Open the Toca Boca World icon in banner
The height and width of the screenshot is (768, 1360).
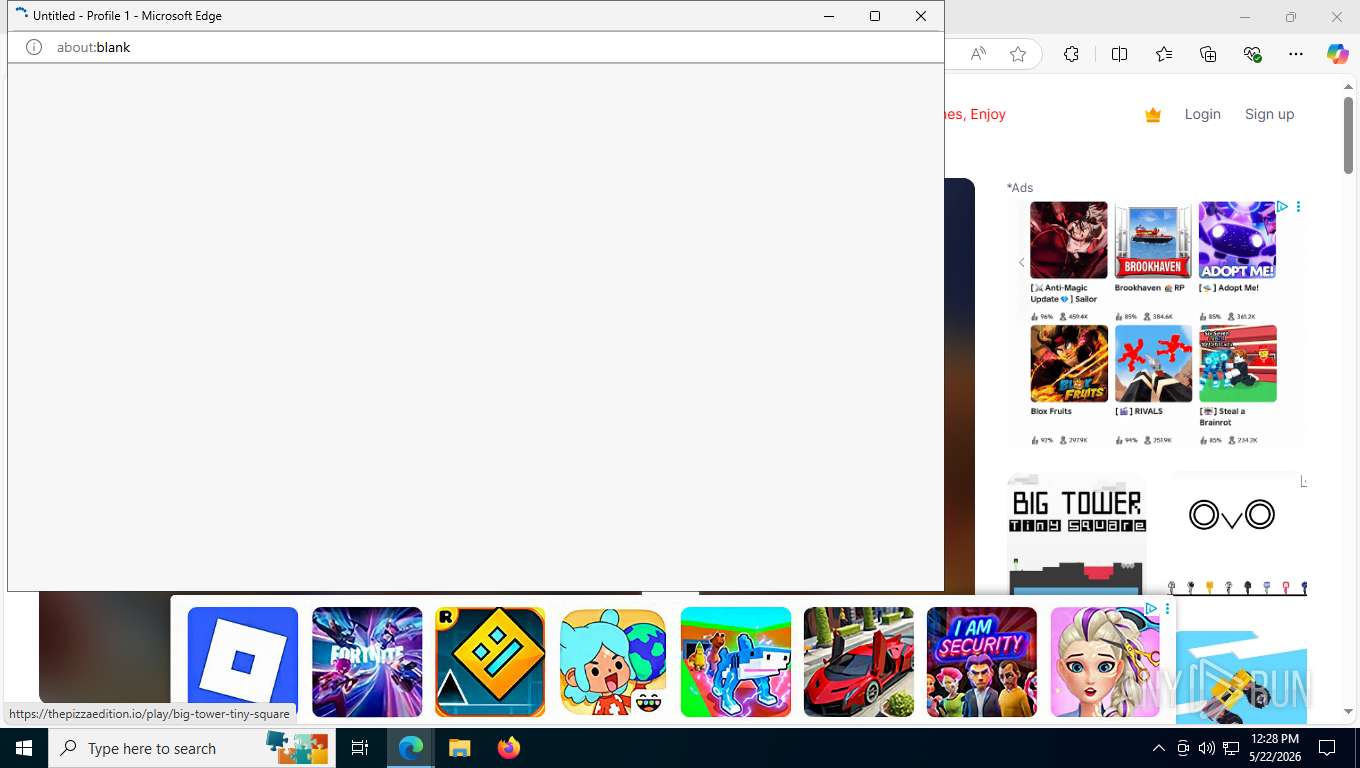click(613, 662)
